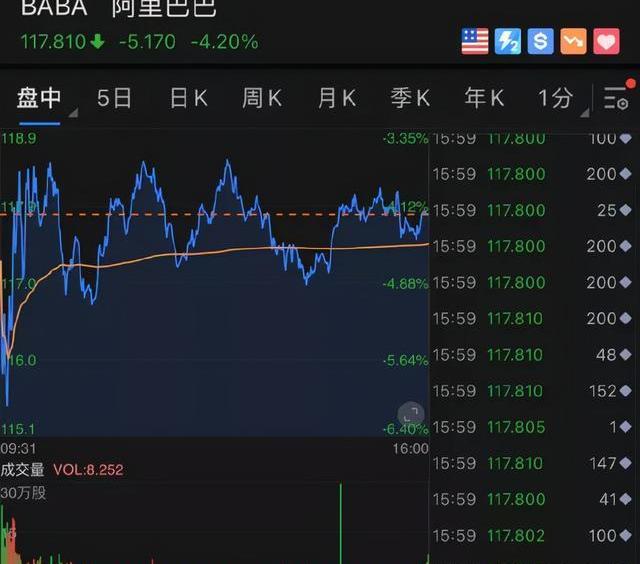Open the 年K yearly chart tab

tap(484, 98)
